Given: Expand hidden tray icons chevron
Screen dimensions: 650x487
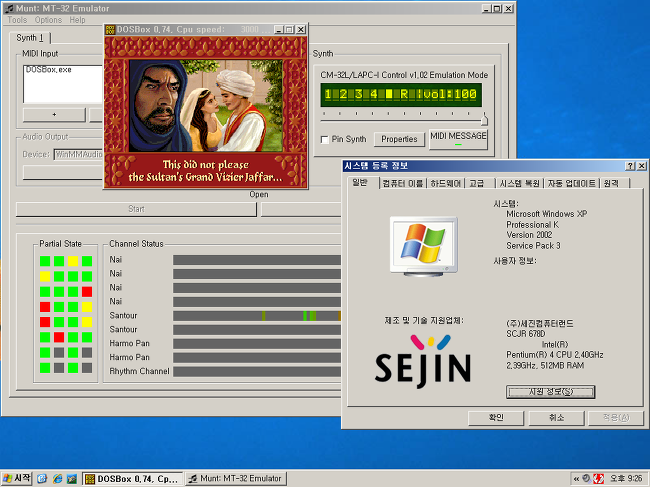Looking at the screenshot, I should click(576, 479).
